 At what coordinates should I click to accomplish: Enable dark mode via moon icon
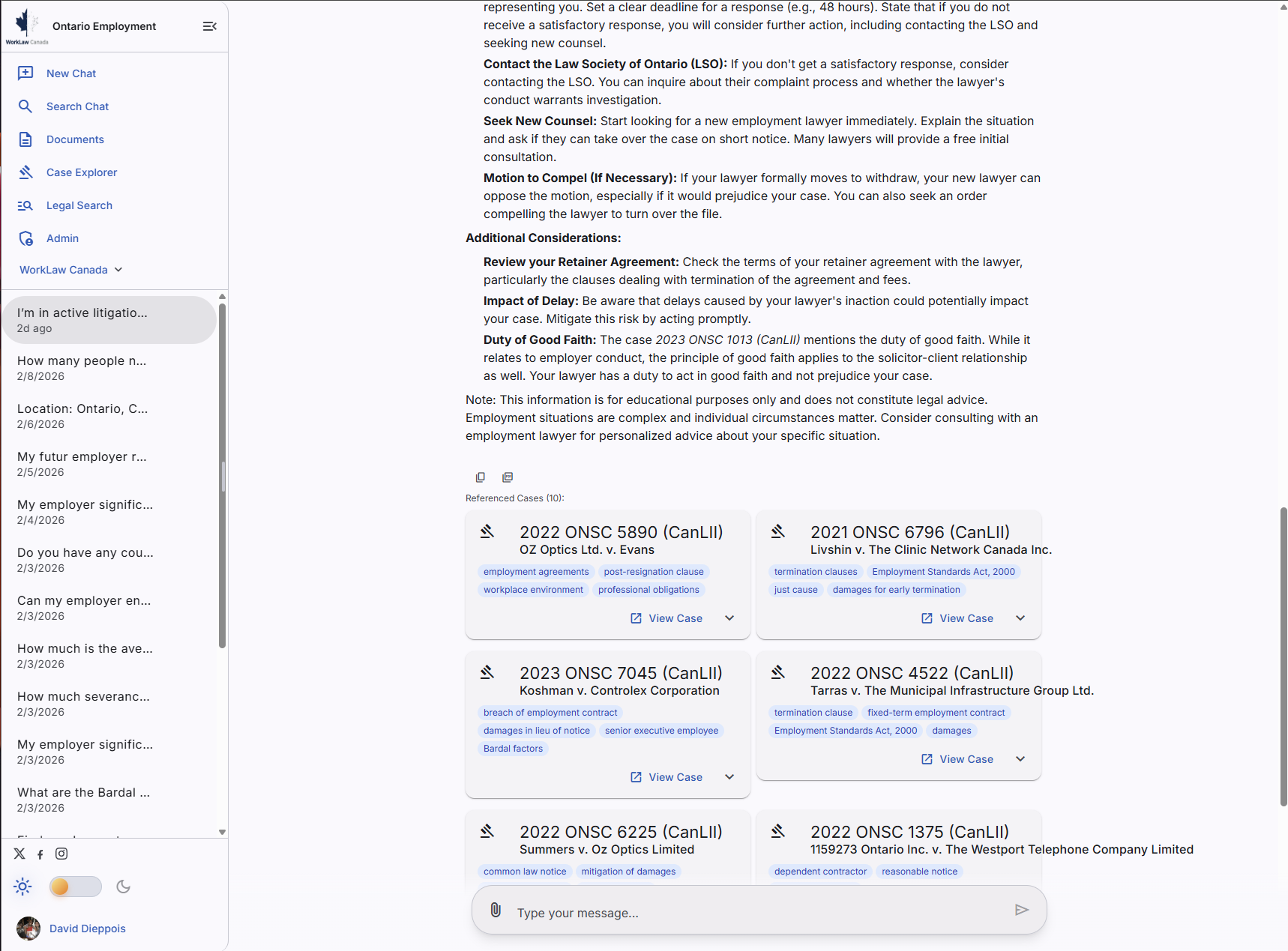click(123, 886)
